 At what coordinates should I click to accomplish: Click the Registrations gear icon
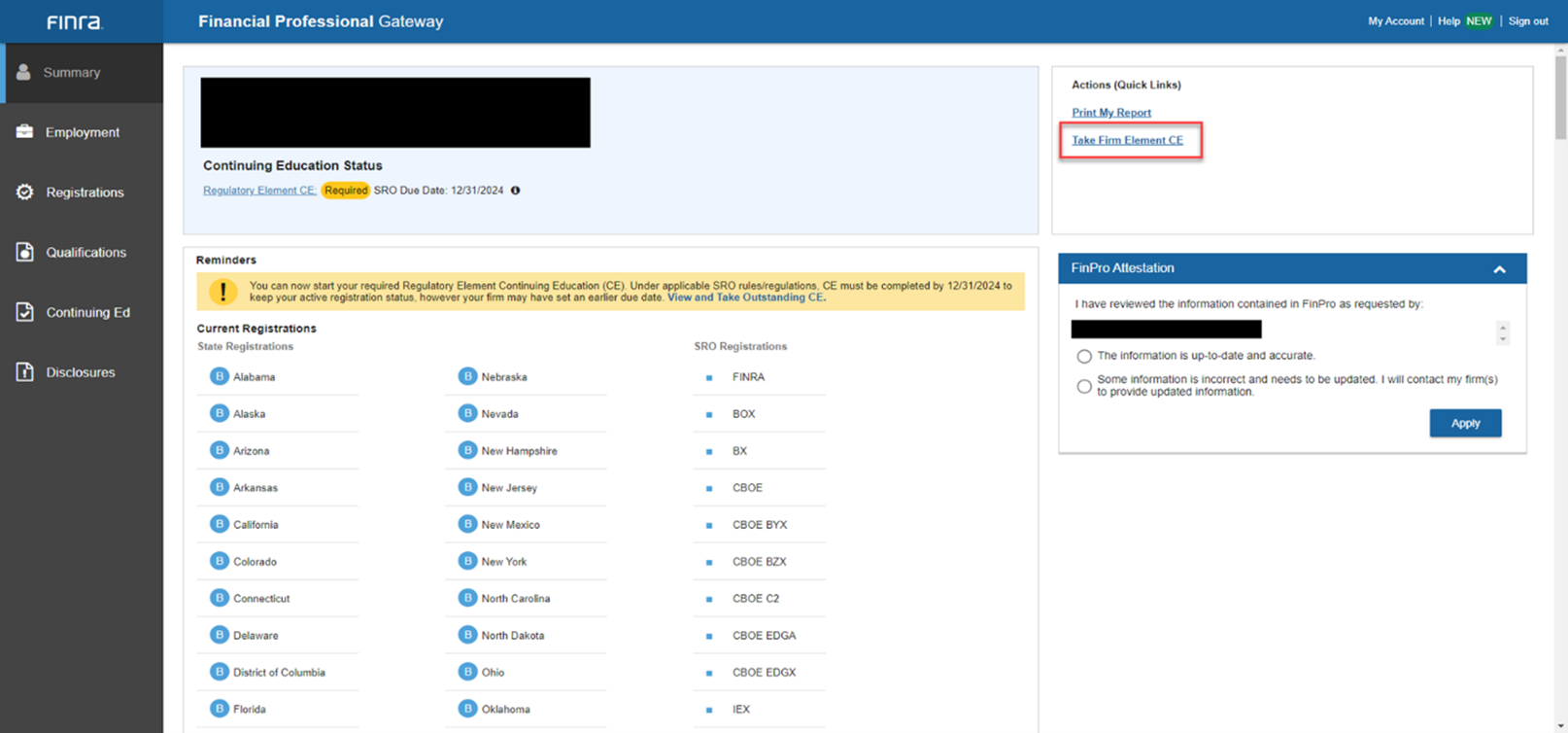point(24,192)
